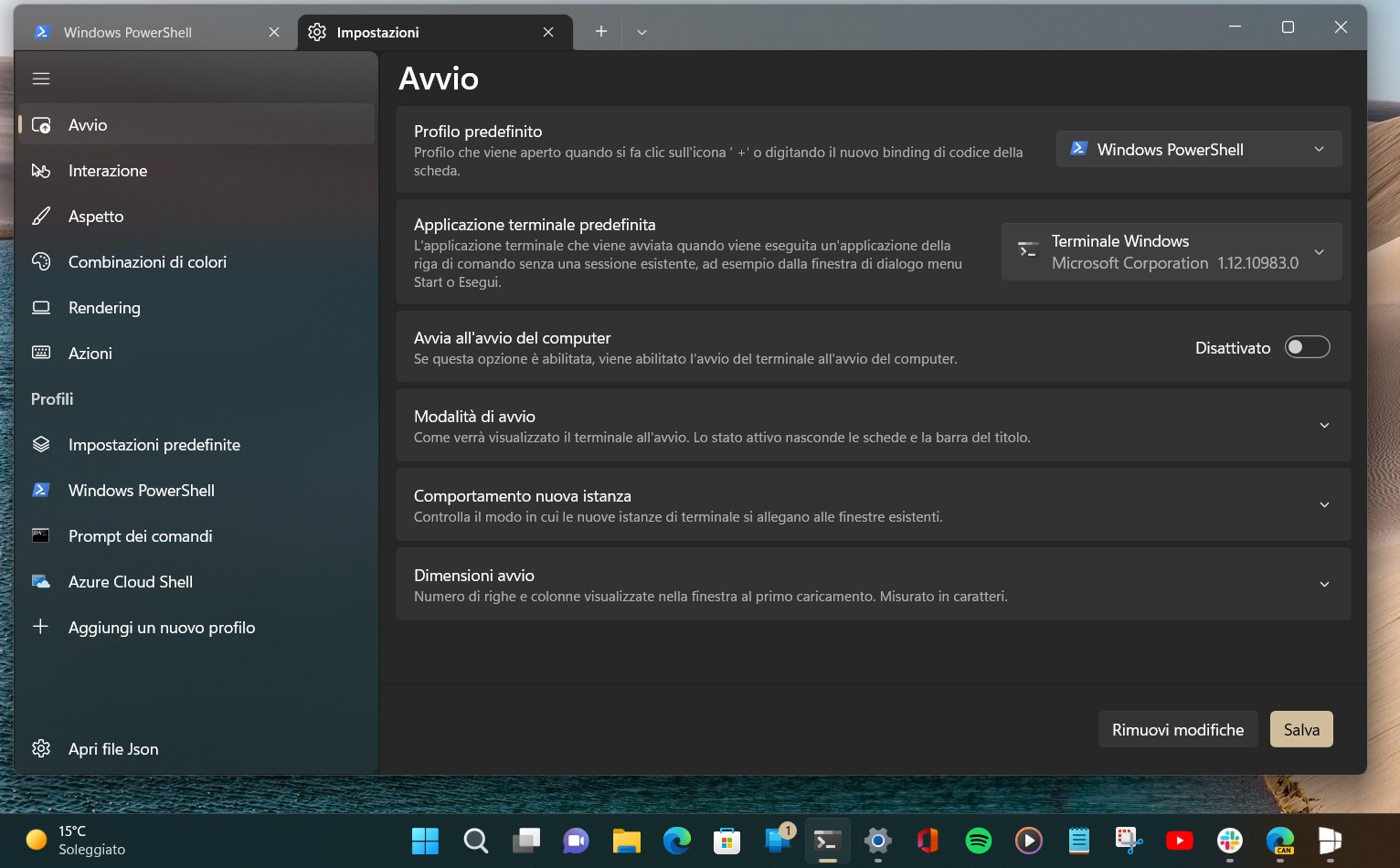Open Task View from the taskbar
Screen dimensions: 1400x868
point(525,841)
